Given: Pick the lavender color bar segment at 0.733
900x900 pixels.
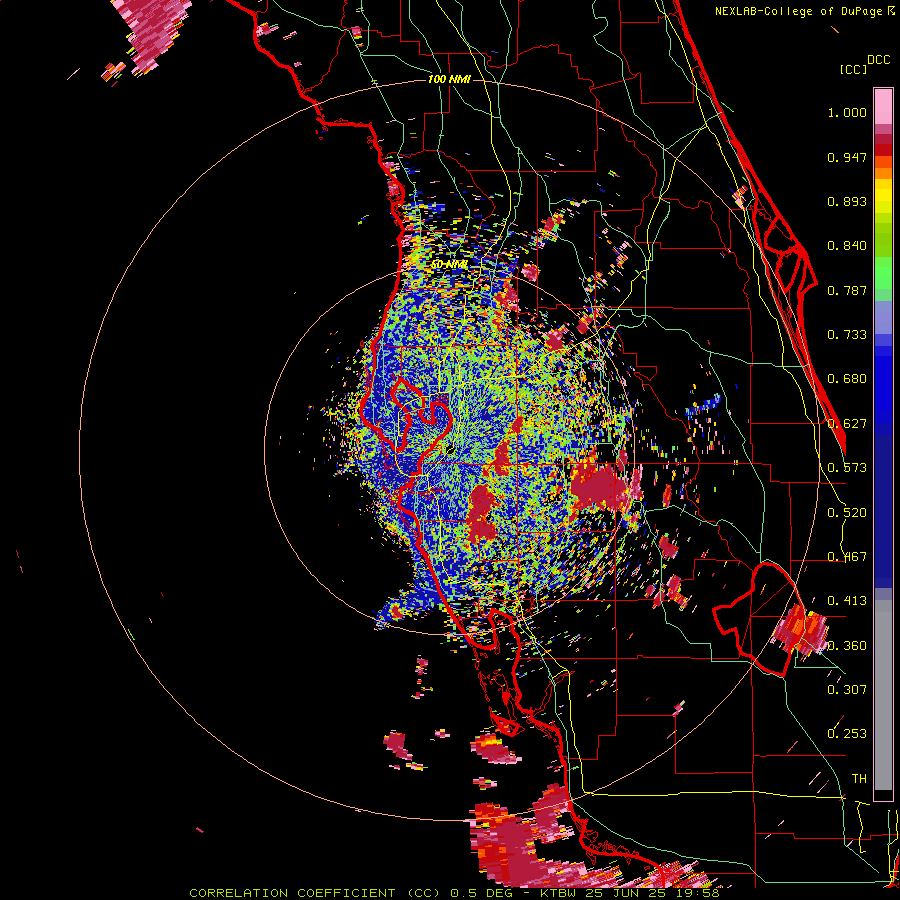Looking at the screenshot, I should [883, 323].
